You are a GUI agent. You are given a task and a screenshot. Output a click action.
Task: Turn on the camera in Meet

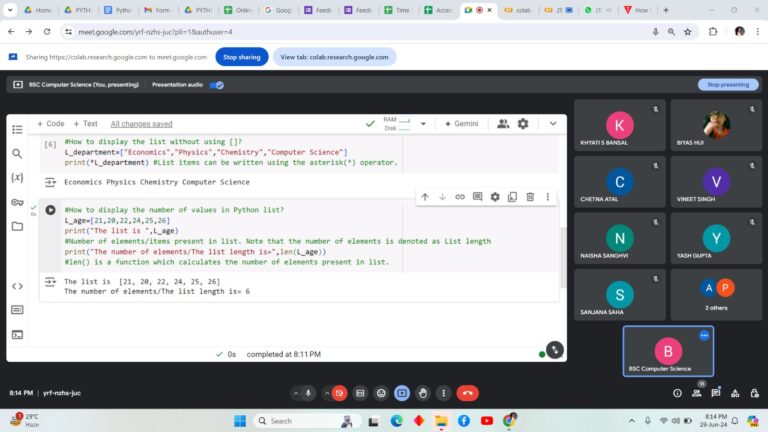click(339, 393)
